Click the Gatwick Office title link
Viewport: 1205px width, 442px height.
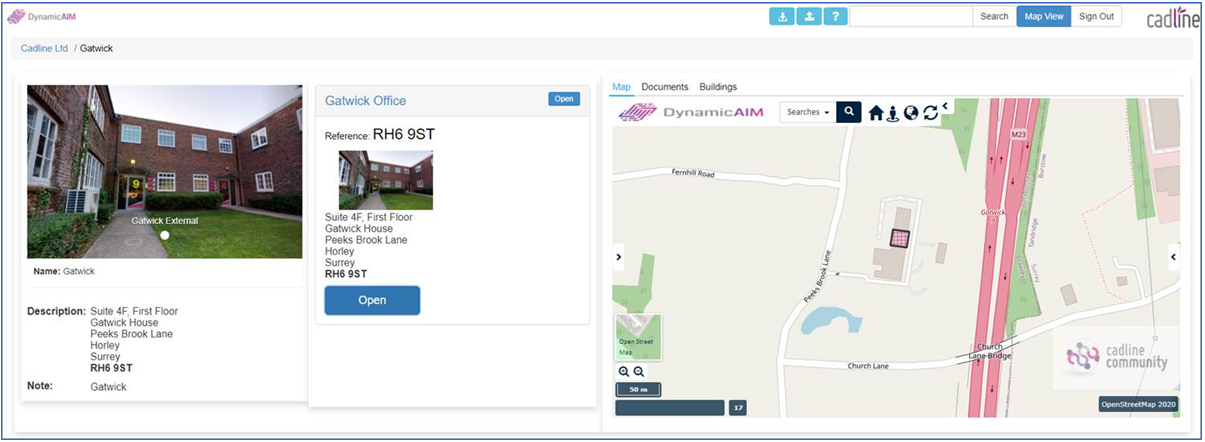point(366,100)
